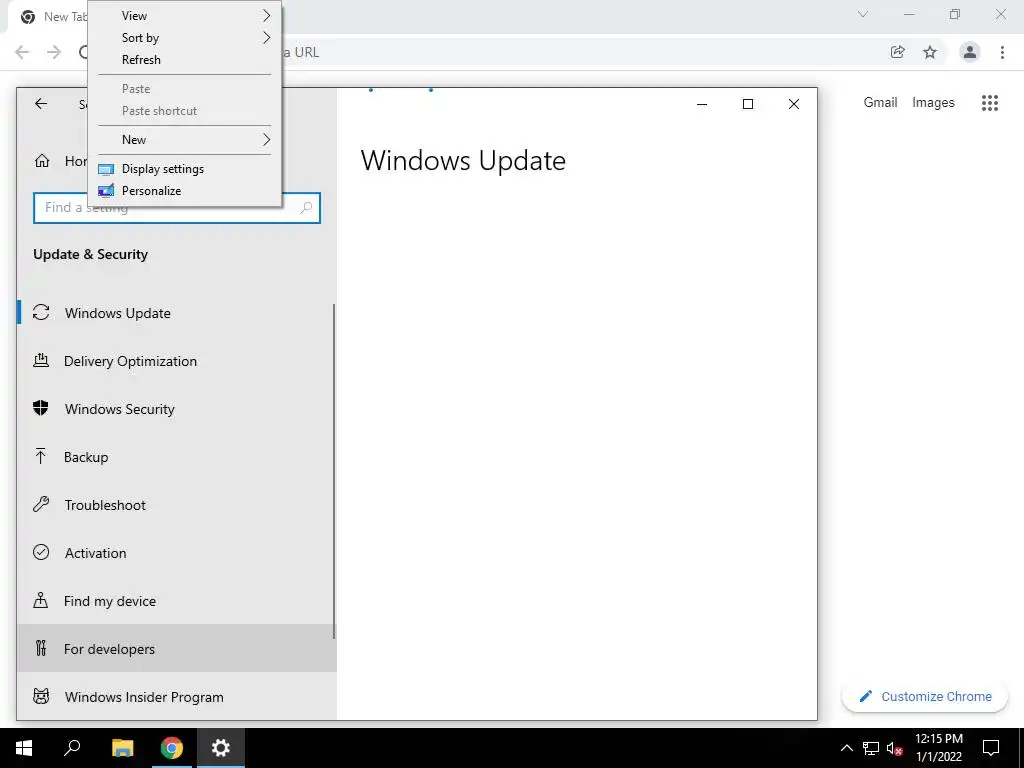Open Troubleshoot settings page
This screenshot has width=1024, height=768.
click(176, 505)
